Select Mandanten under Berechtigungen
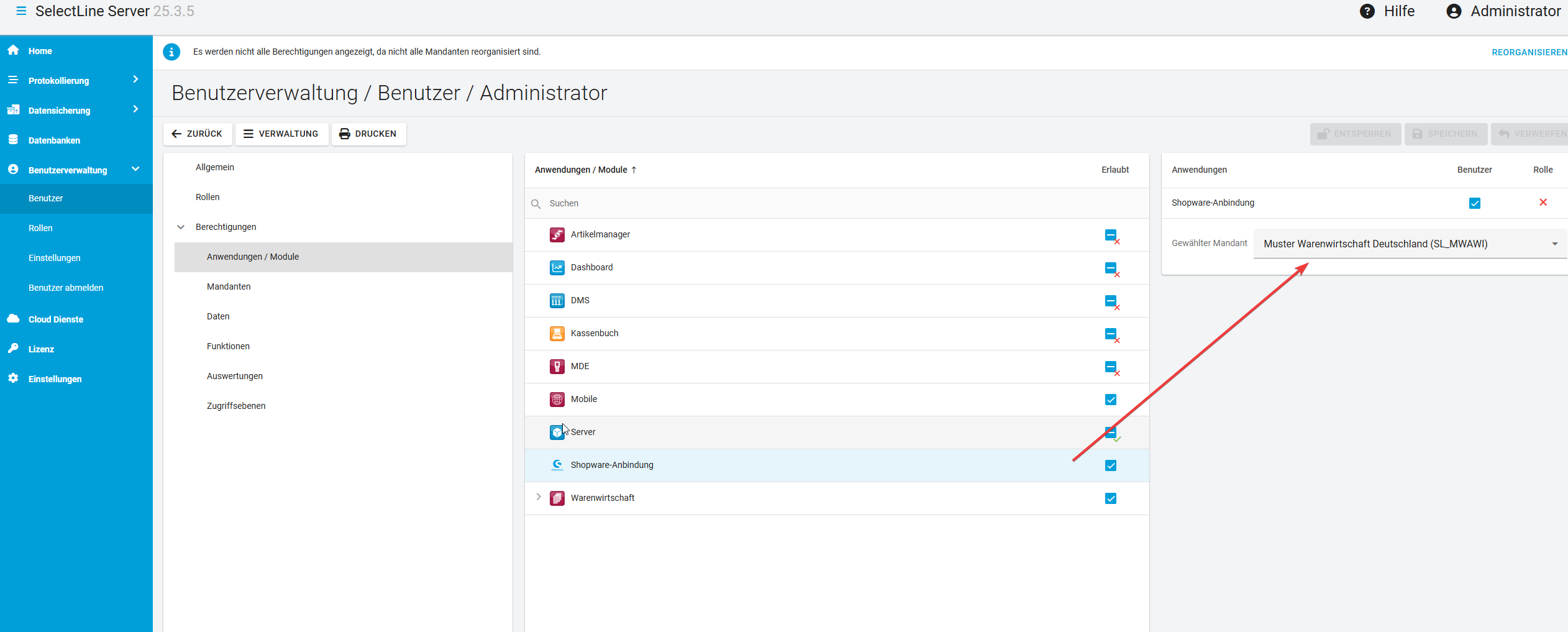1568x632 pixels. (229, 286)
